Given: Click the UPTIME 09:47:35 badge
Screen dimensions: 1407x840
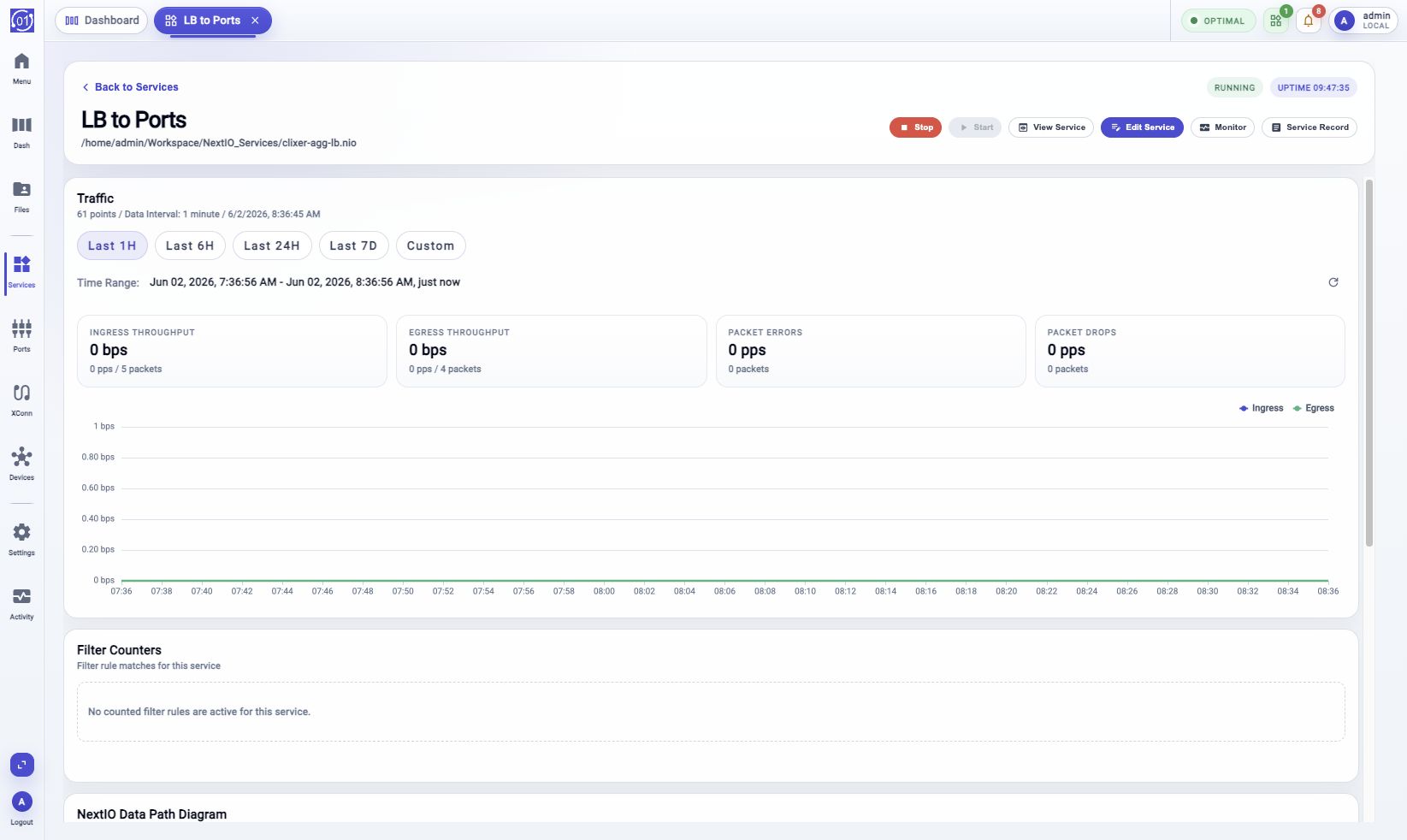Looking at the screenshot, I should pos(1314,87).
